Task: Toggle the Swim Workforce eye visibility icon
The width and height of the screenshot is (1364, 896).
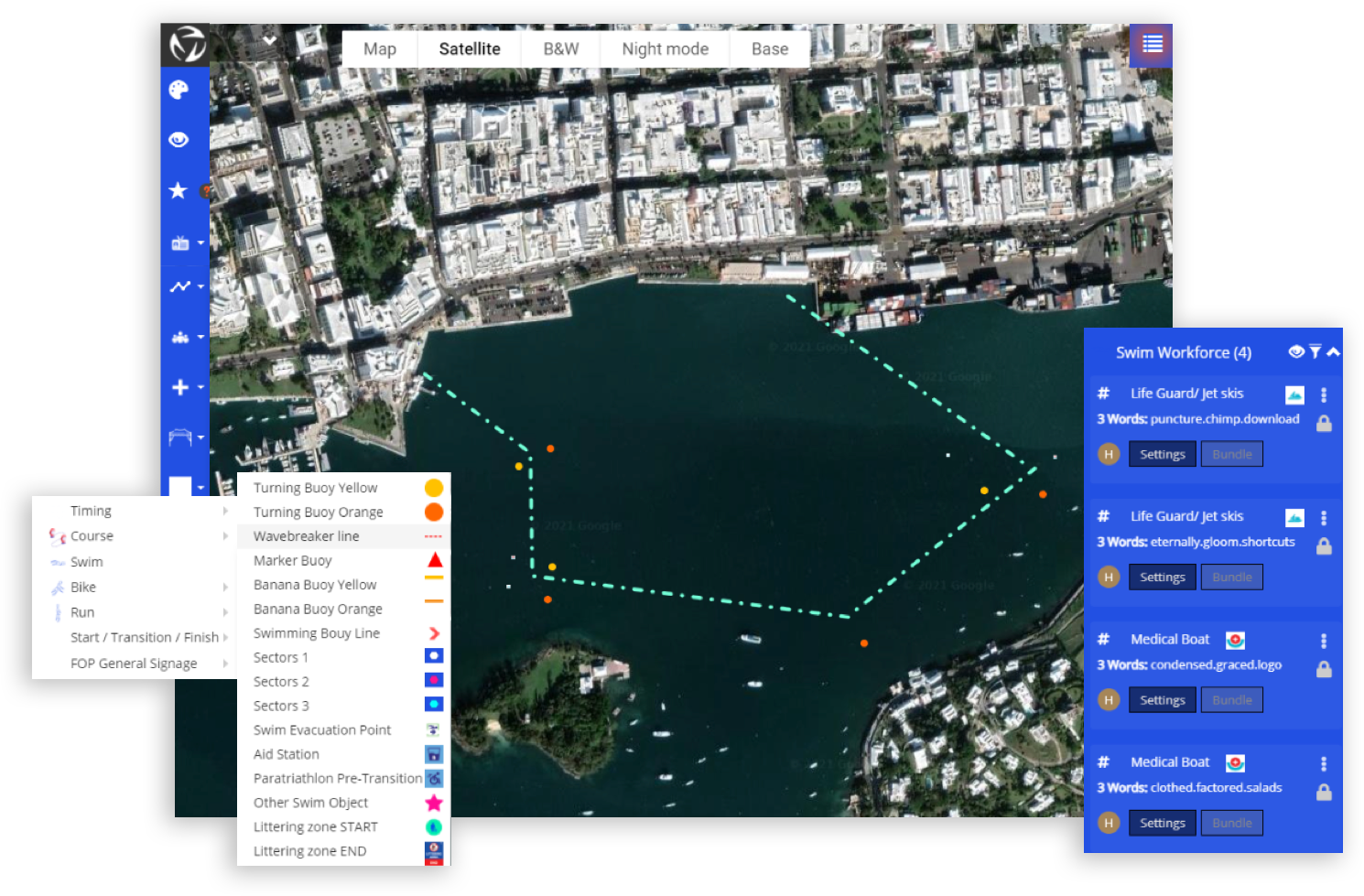Action: pyautogui.click(x=1296, y=351)
